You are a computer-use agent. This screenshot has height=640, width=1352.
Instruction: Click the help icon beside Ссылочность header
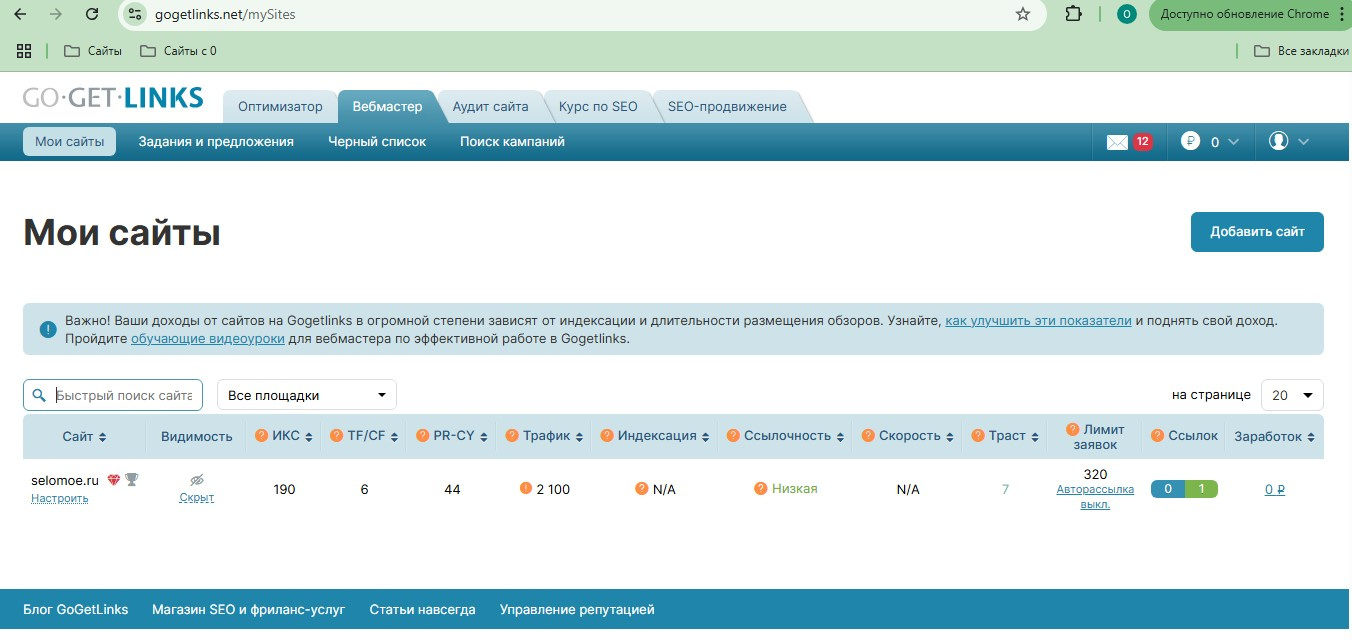click(x=733, y=436)
